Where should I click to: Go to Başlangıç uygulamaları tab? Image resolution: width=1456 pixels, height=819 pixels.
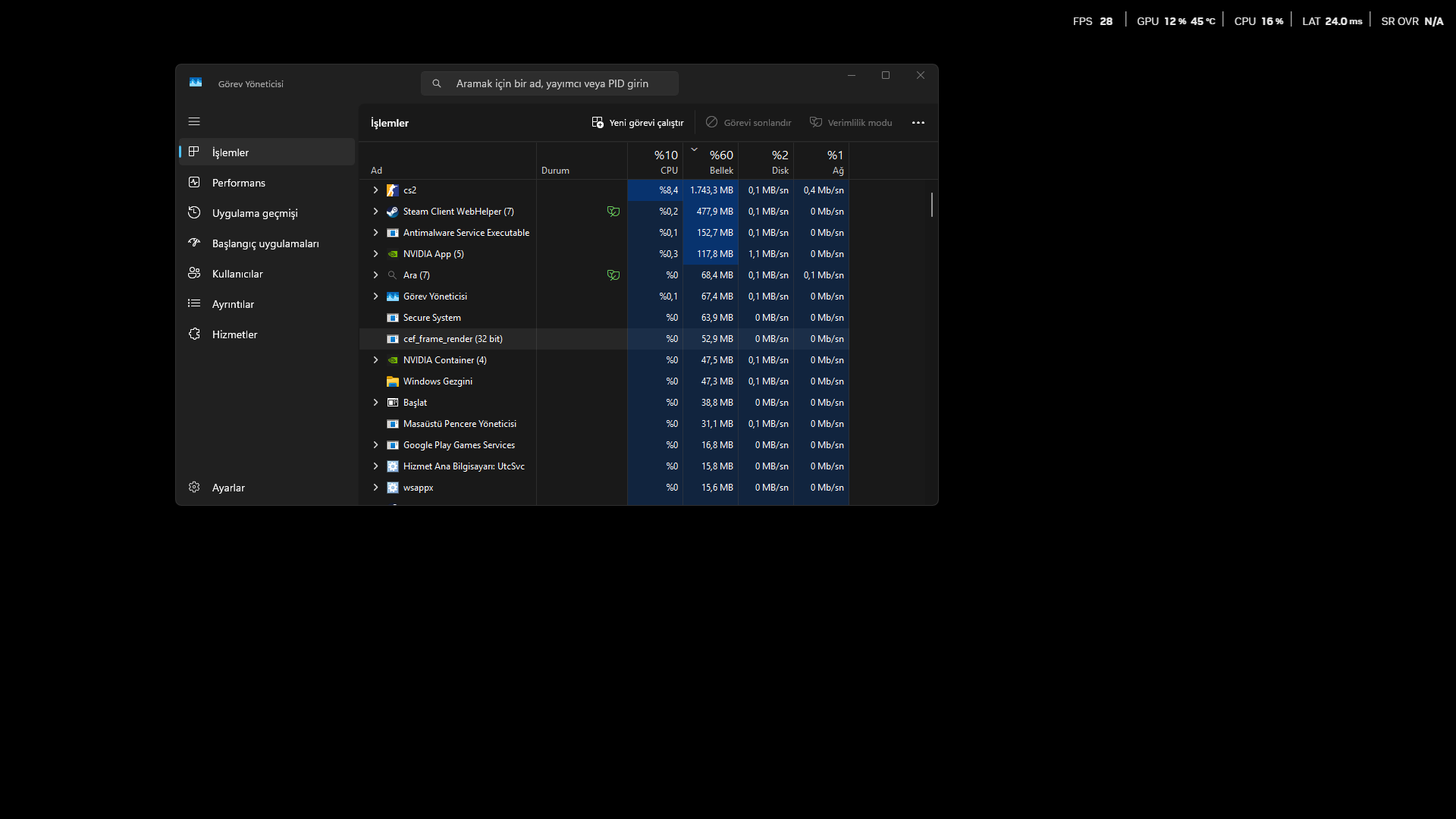pyautogui.click(x=267, y=243)
